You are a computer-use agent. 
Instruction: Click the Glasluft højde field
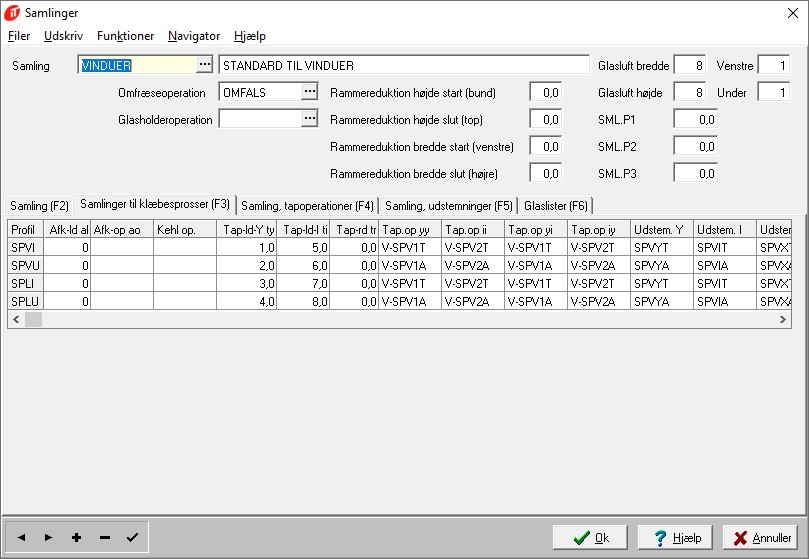(690, 92)
